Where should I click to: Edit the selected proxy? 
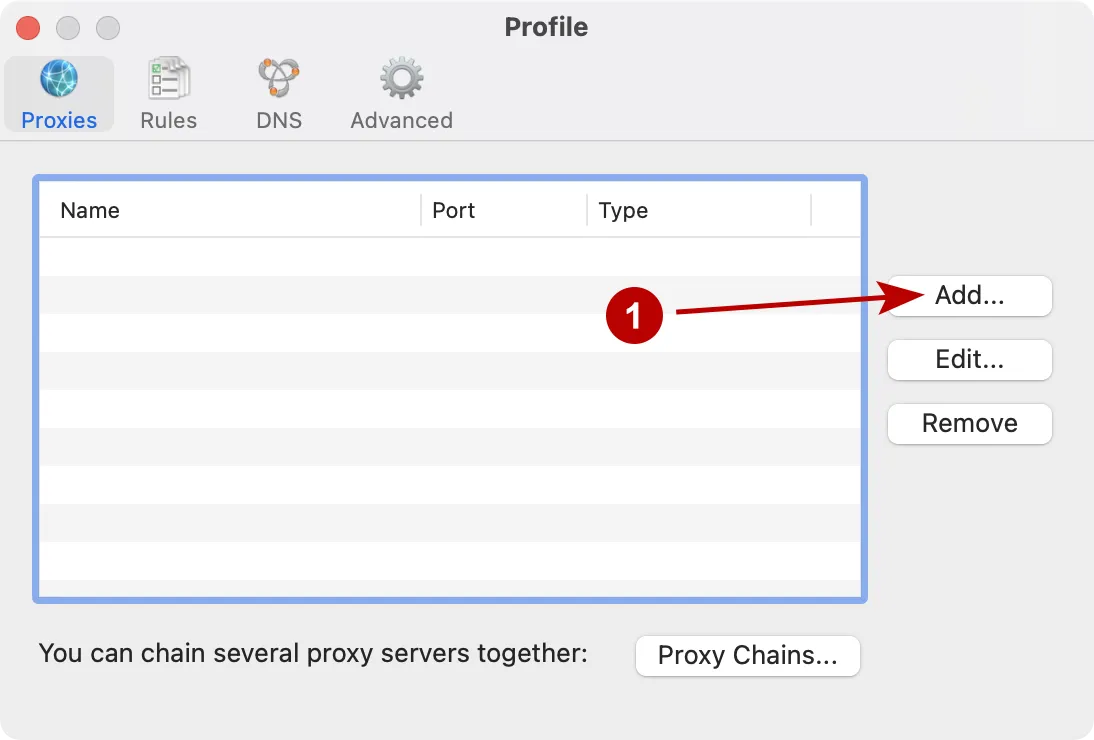pos(968,360)
